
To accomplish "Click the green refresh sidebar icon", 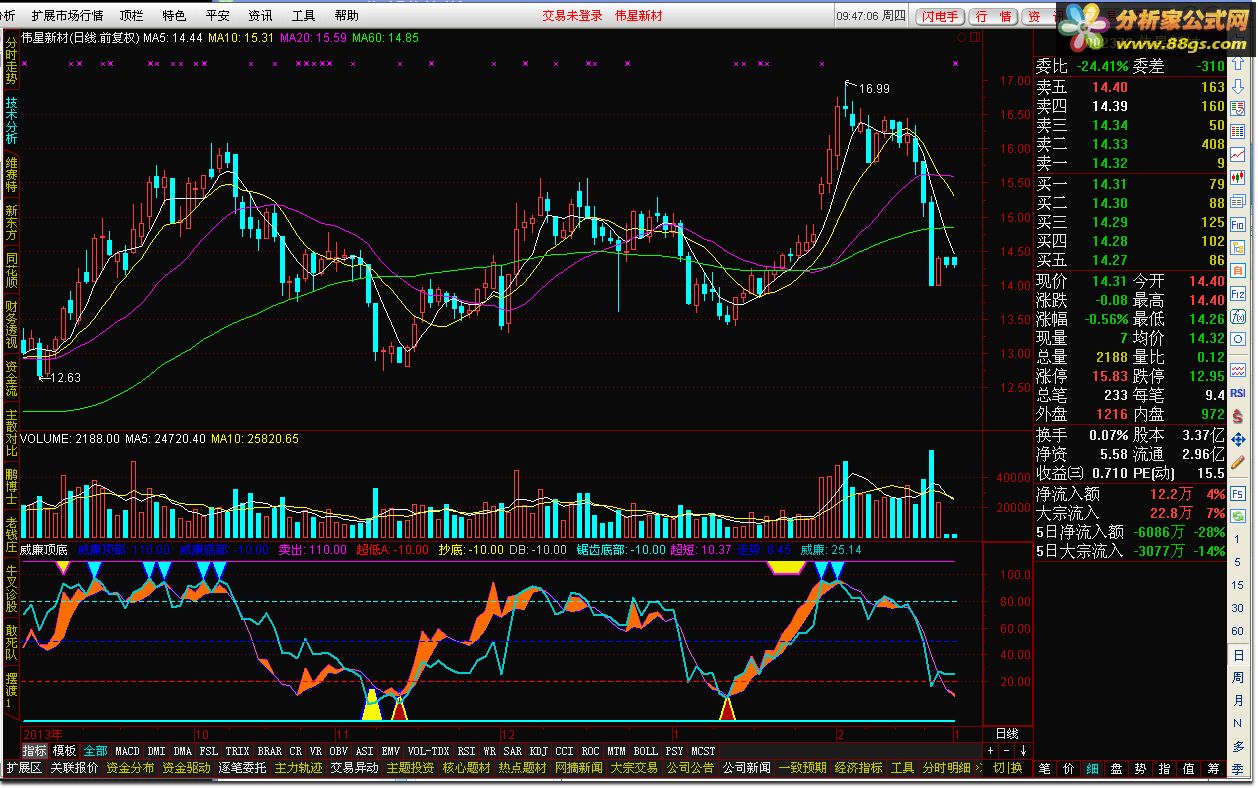I will [1238, 516].
